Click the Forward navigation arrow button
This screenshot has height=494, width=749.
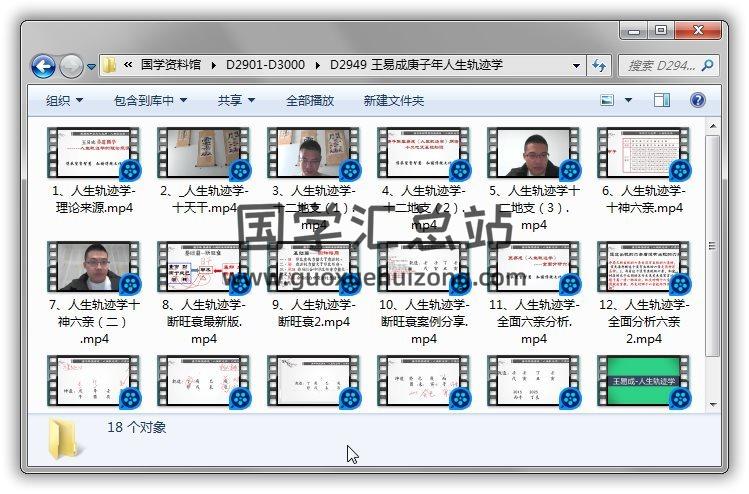point(71,66)
